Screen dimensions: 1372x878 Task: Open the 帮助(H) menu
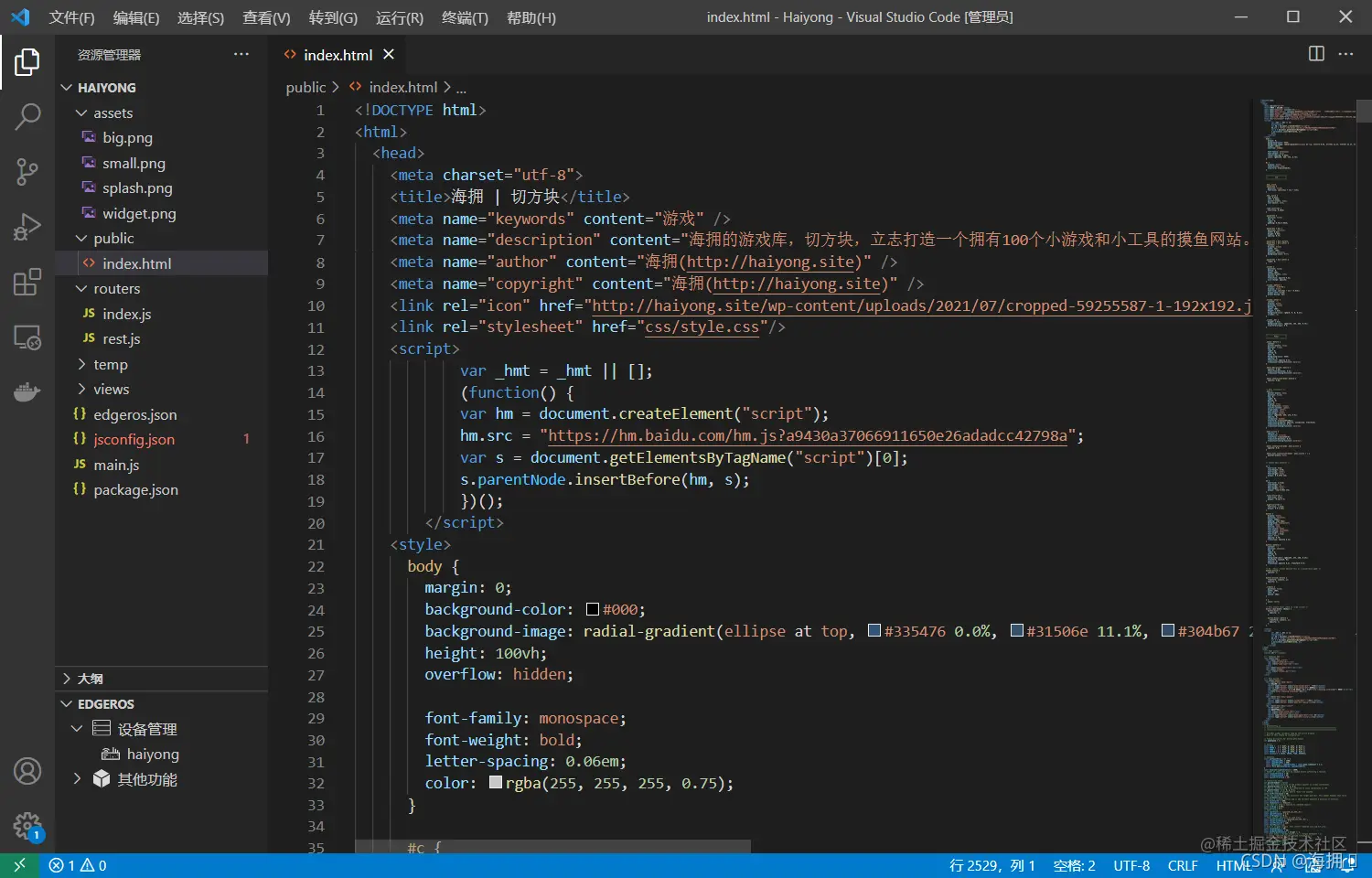[x=531, y=17]
